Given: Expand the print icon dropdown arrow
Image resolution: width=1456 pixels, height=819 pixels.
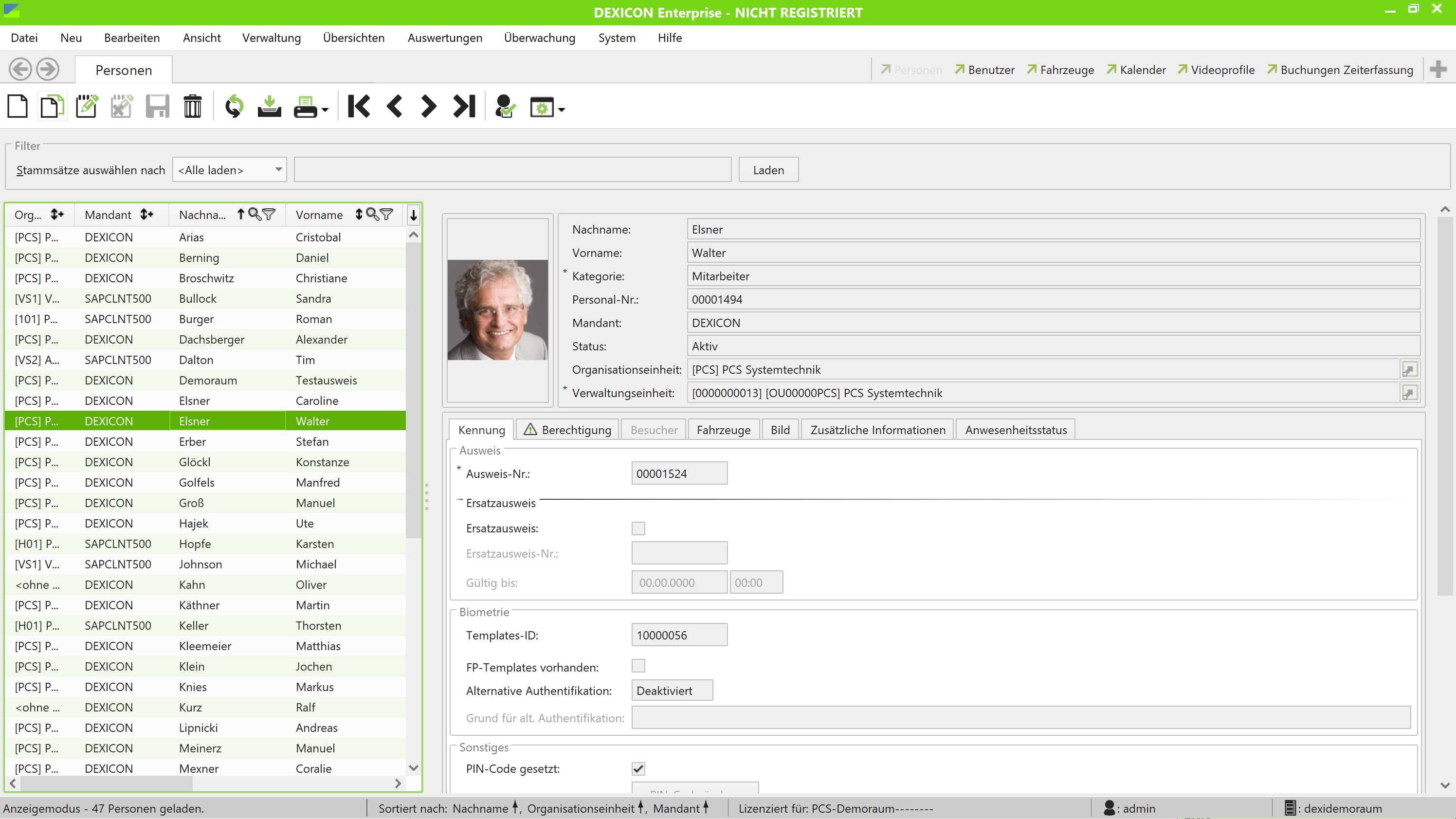Looking at the screenshot, I should pos(325,110).
